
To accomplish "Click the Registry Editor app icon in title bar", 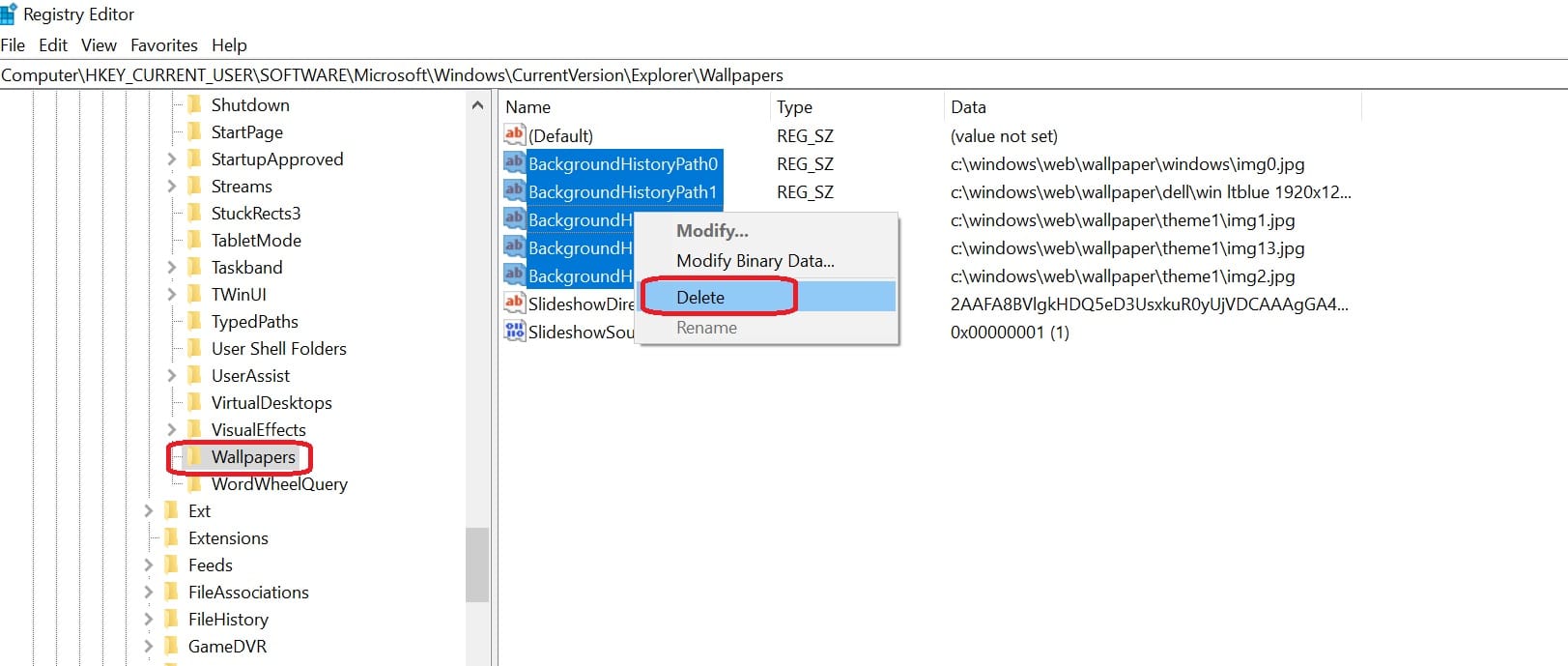I will [x=10, y=14].
